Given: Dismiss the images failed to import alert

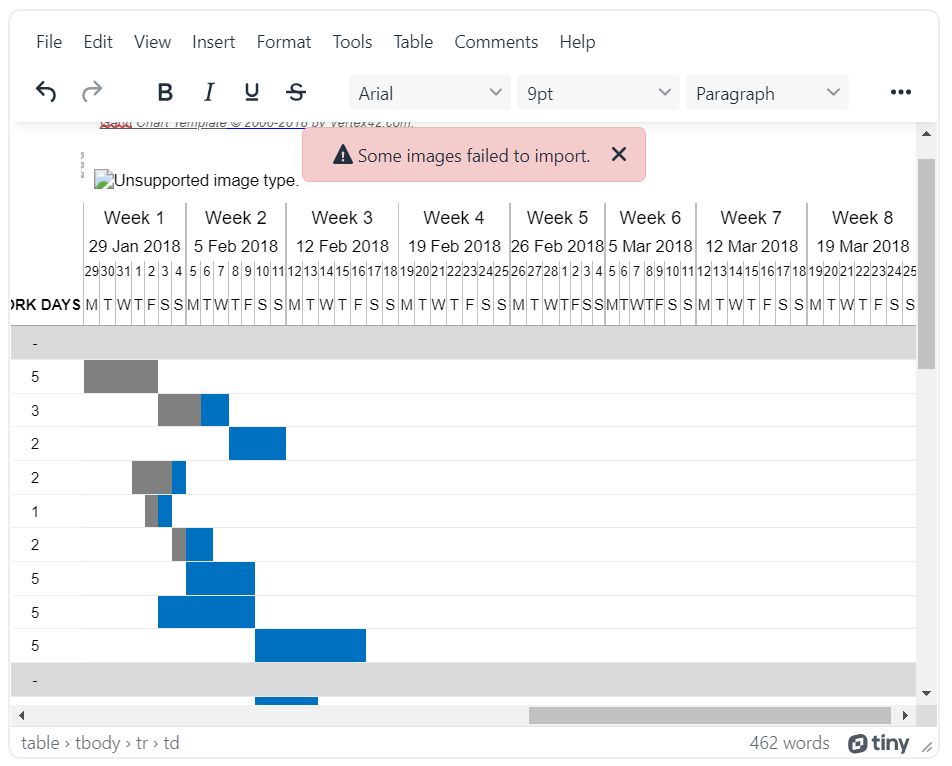Looking at the screenshot, I should pyautogui.click(x=619, y=154).
